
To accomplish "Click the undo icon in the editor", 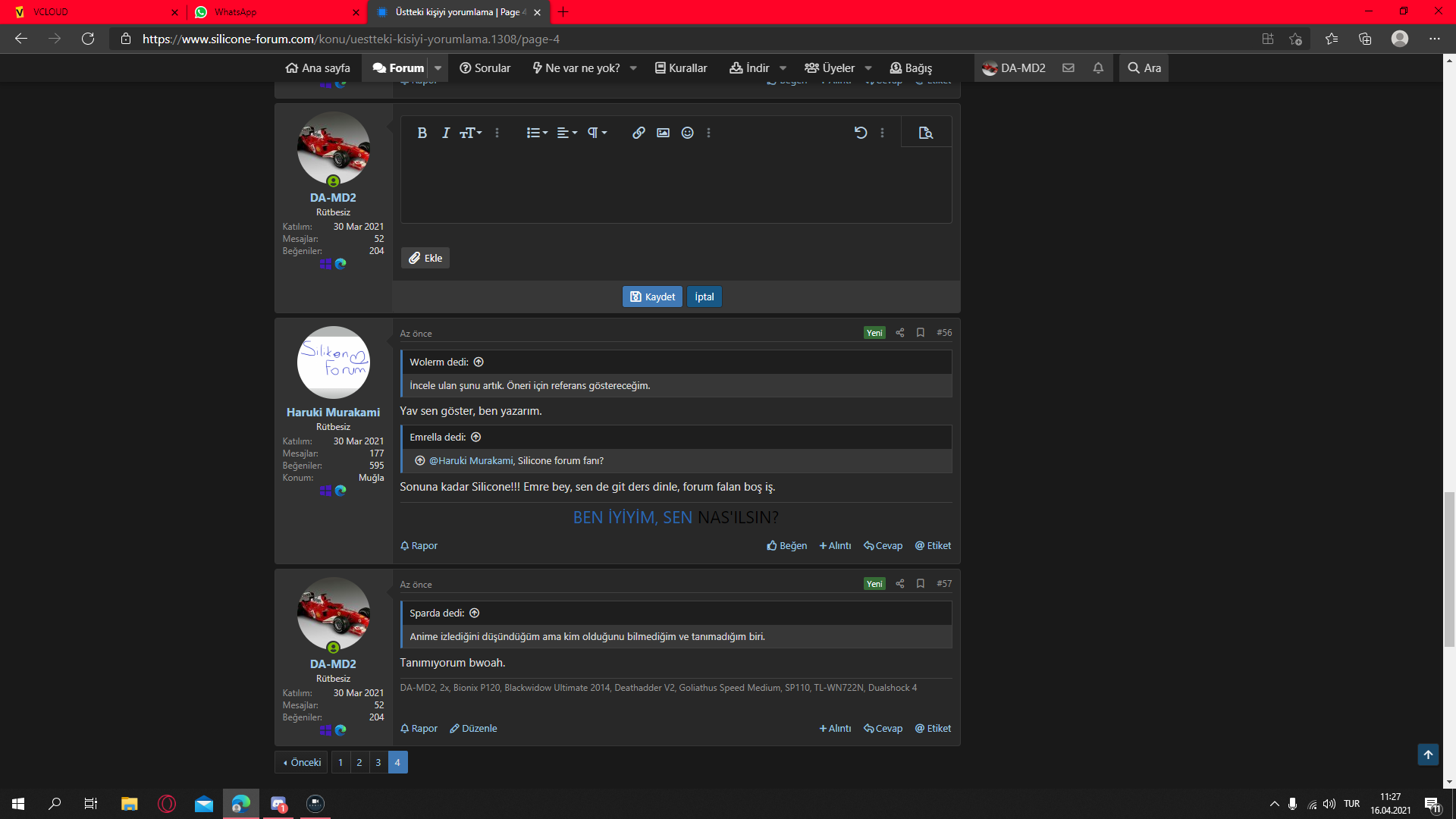I will pyautogui.click(x=861, y=133).
